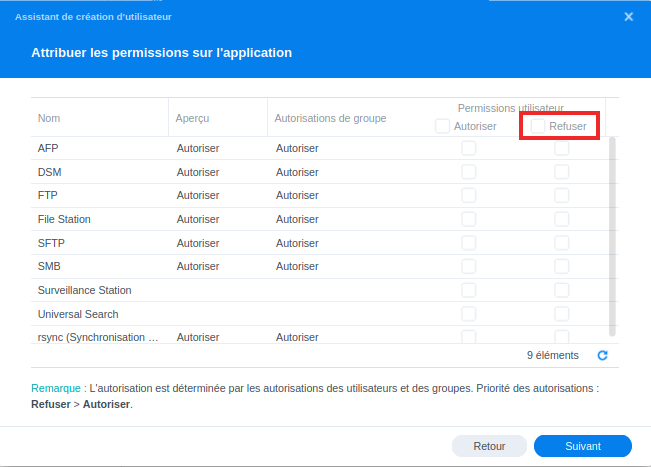This screenshot has width=651, height=467.
Task: Click the Autorisations de groupe column header
Action: tap(330, 118)
